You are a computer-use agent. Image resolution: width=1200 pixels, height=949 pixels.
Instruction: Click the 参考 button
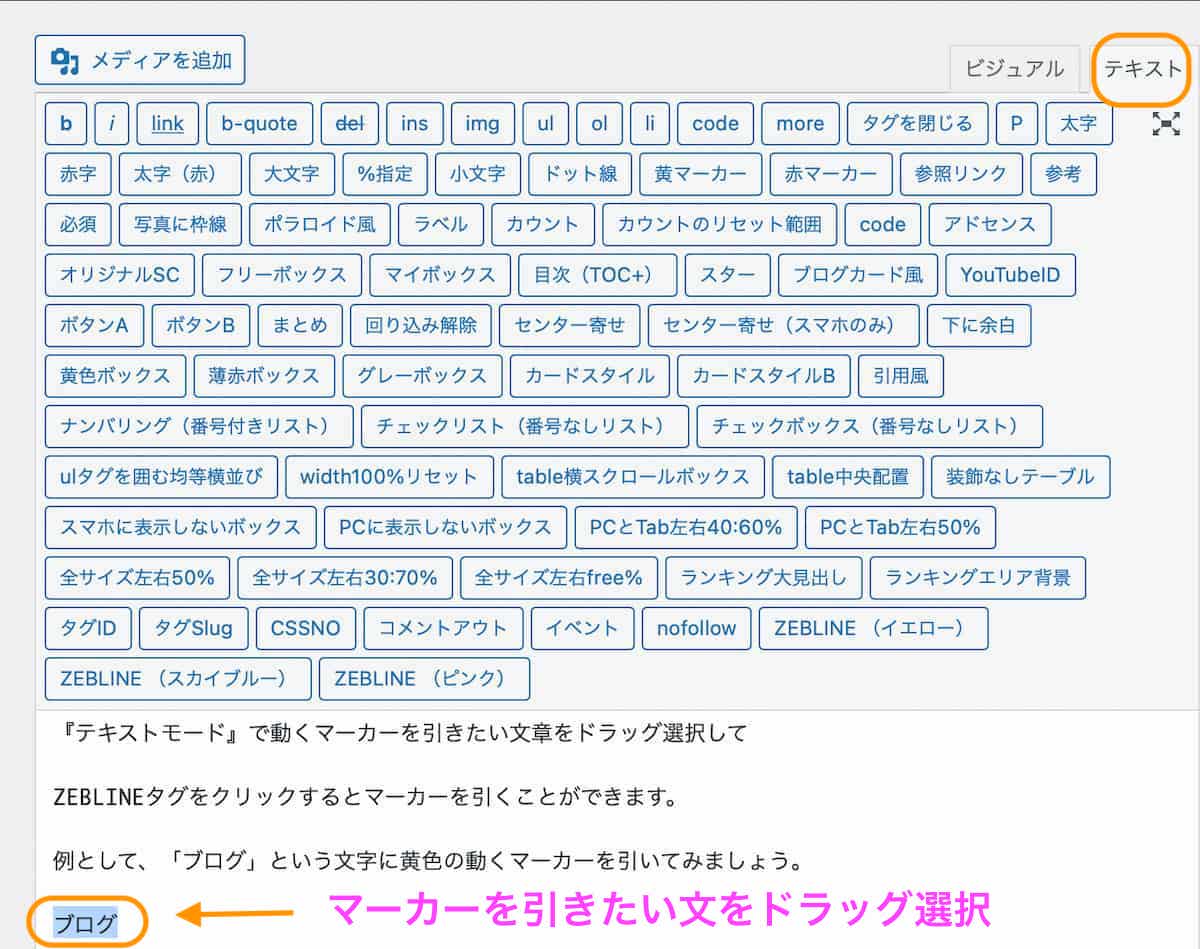(x=1063, y=174)
